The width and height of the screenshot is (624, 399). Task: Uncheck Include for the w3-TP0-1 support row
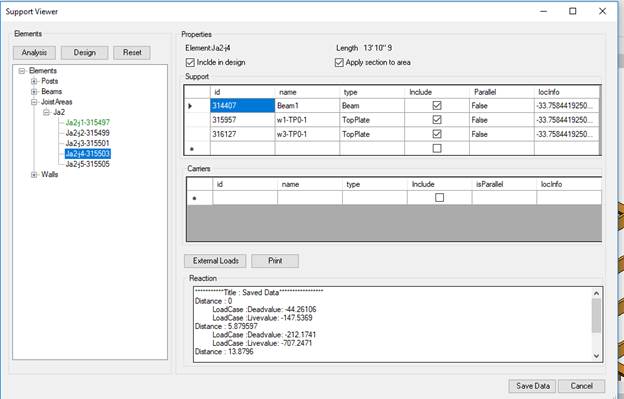click(437, 134)
